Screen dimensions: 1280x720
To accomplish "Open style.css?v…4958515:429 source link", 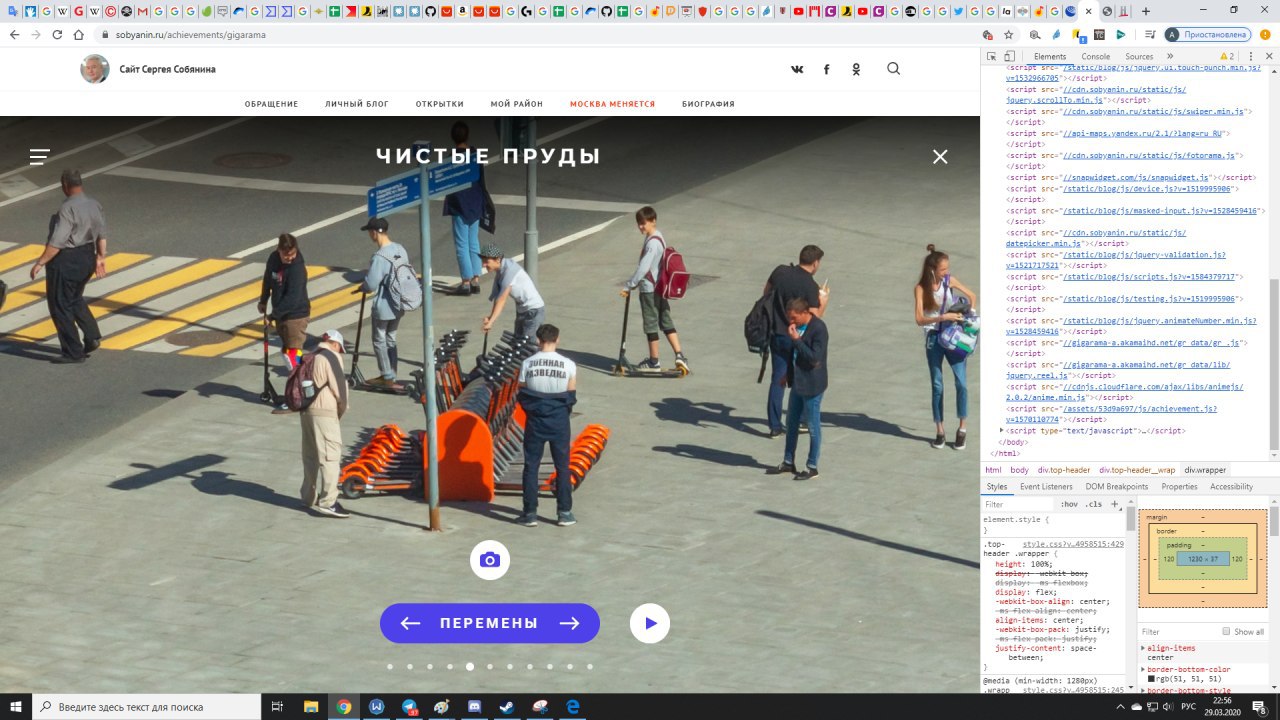I will (1073, 544).
